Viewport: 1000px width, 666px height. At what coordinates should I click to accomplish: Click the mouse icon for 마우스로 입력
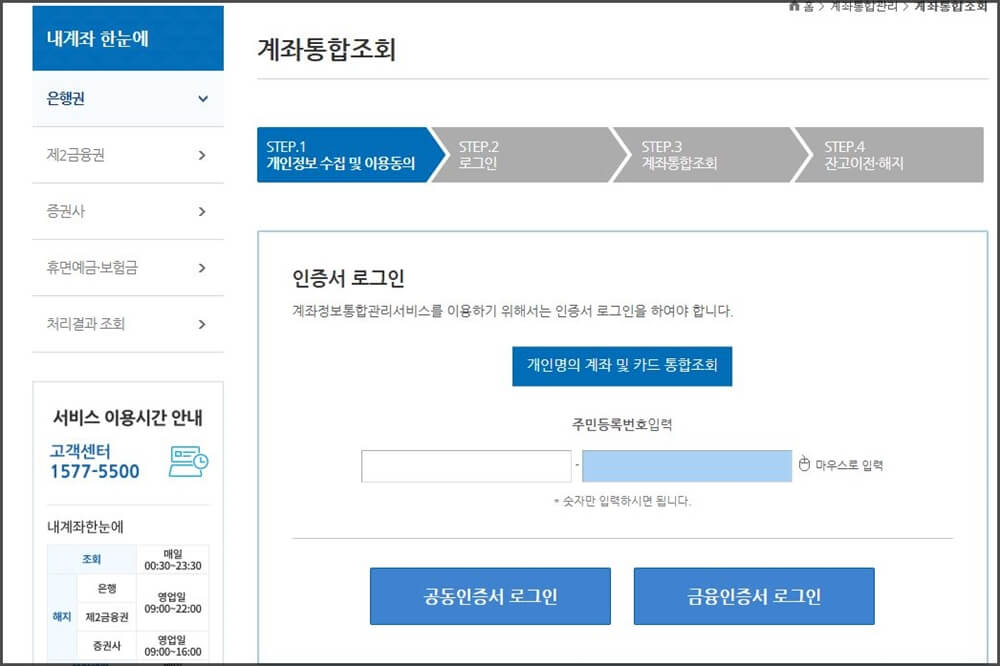pyautogui.click(x=804, y=464)
